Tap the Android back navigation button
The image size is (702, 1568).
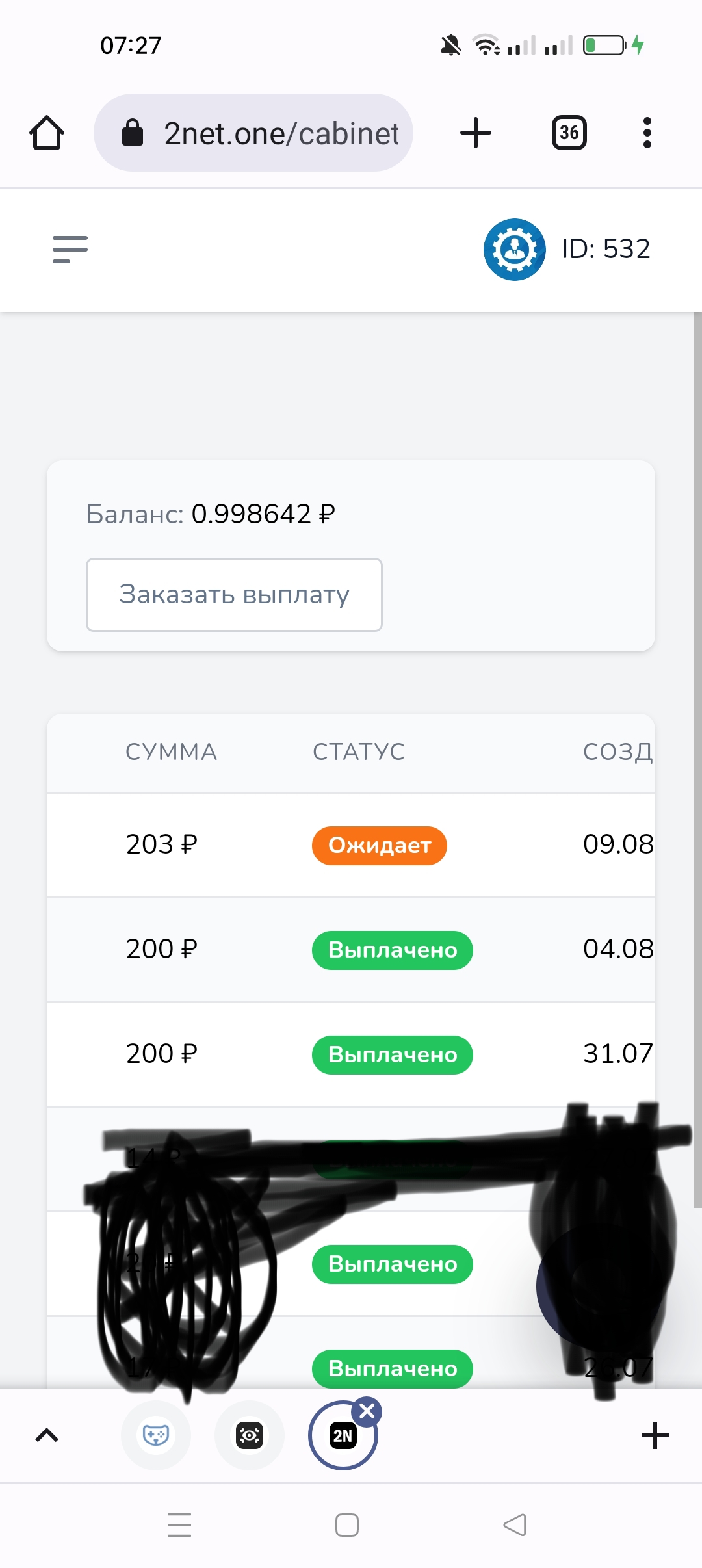click(x=515, y=1525)
